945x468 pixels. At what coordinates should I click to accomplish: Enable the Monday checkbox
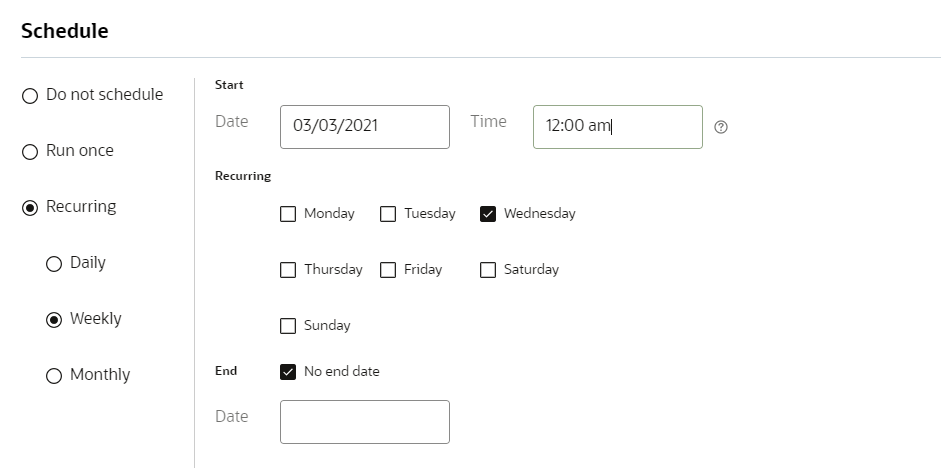coord(288,214)
